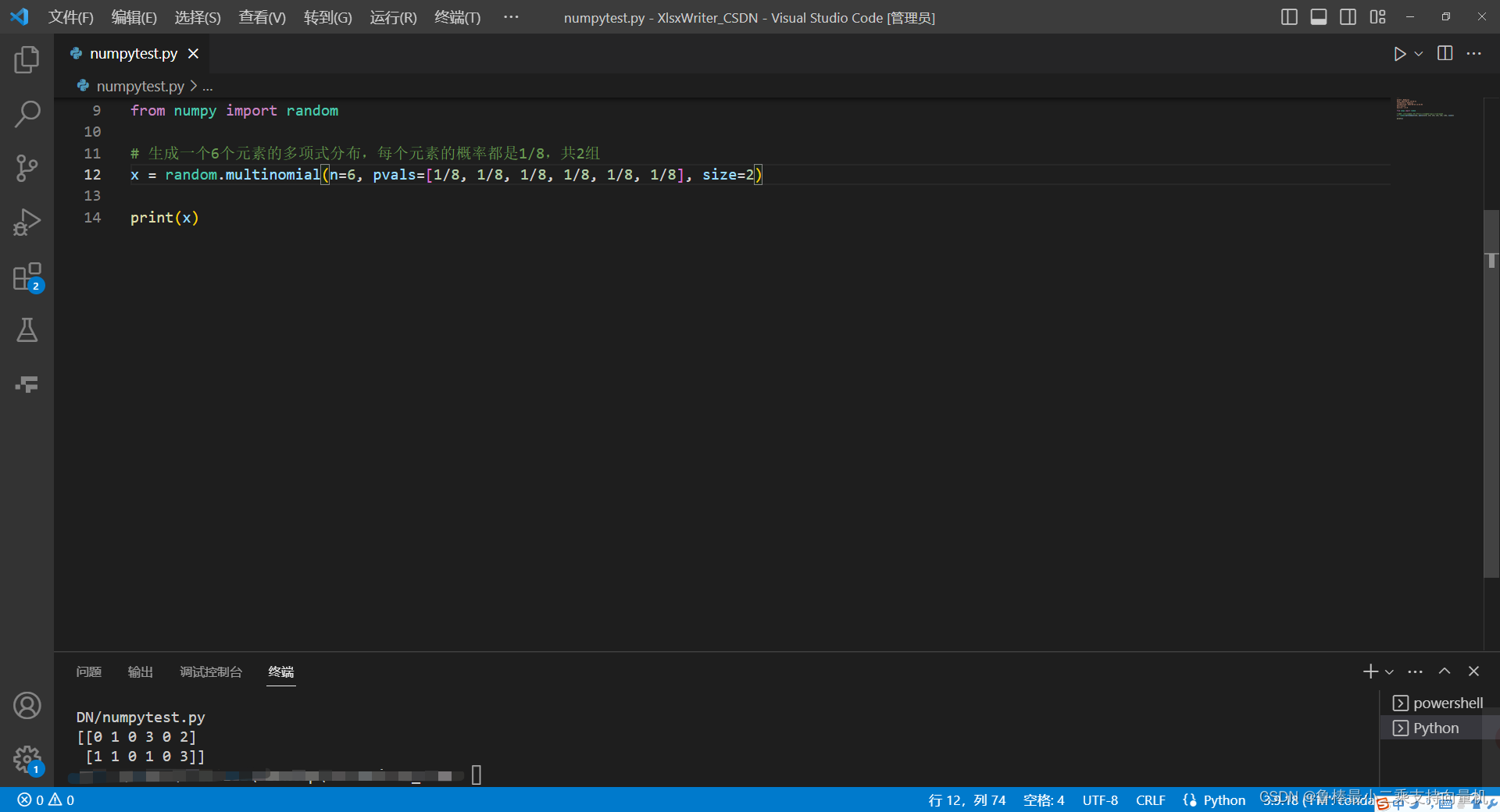Select language mode Python in status bar
The image size is (1500, 812).
coord(1224,800)
